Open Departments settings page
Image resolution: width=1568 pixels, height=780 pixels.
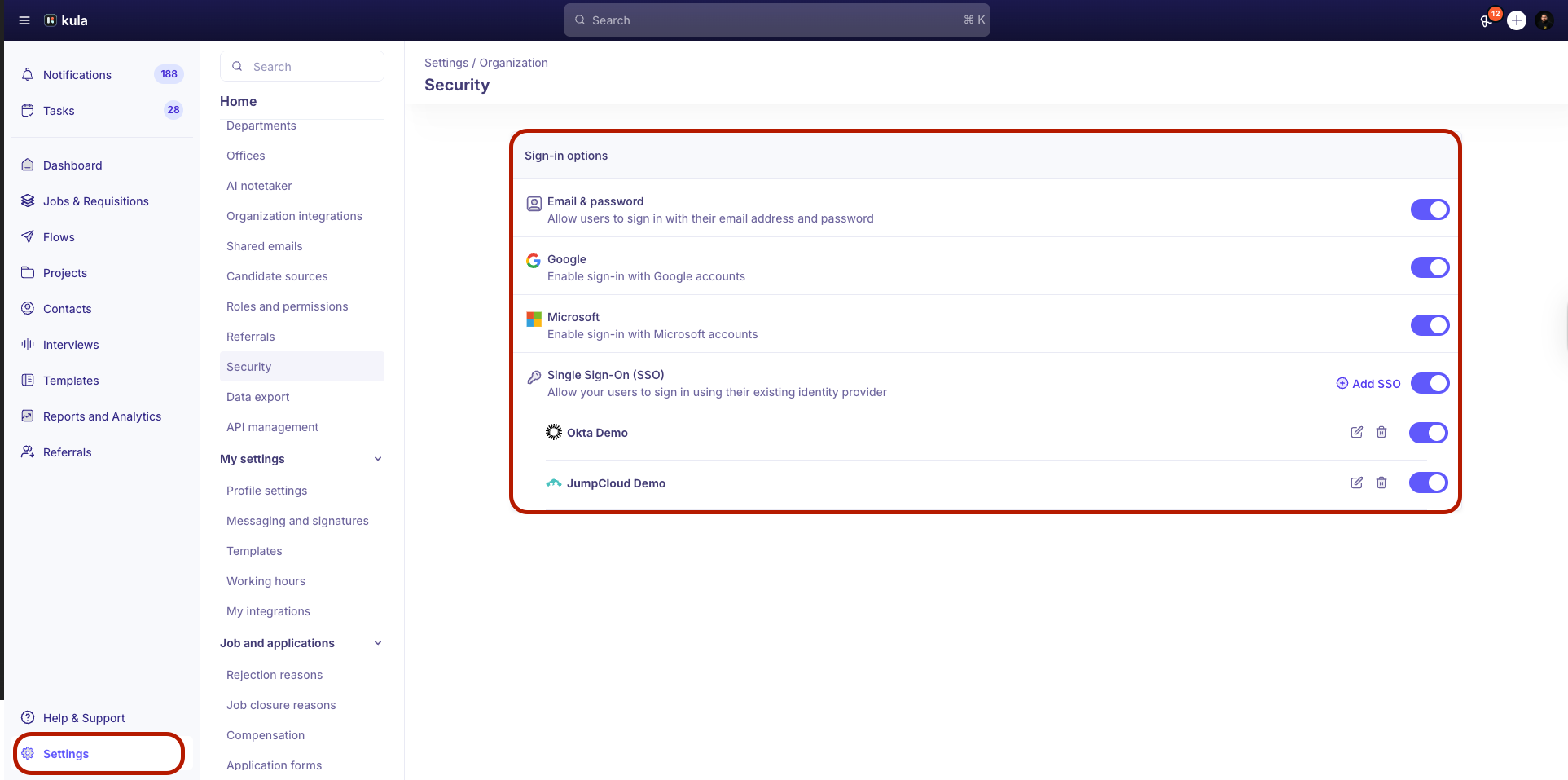(261, 126)
